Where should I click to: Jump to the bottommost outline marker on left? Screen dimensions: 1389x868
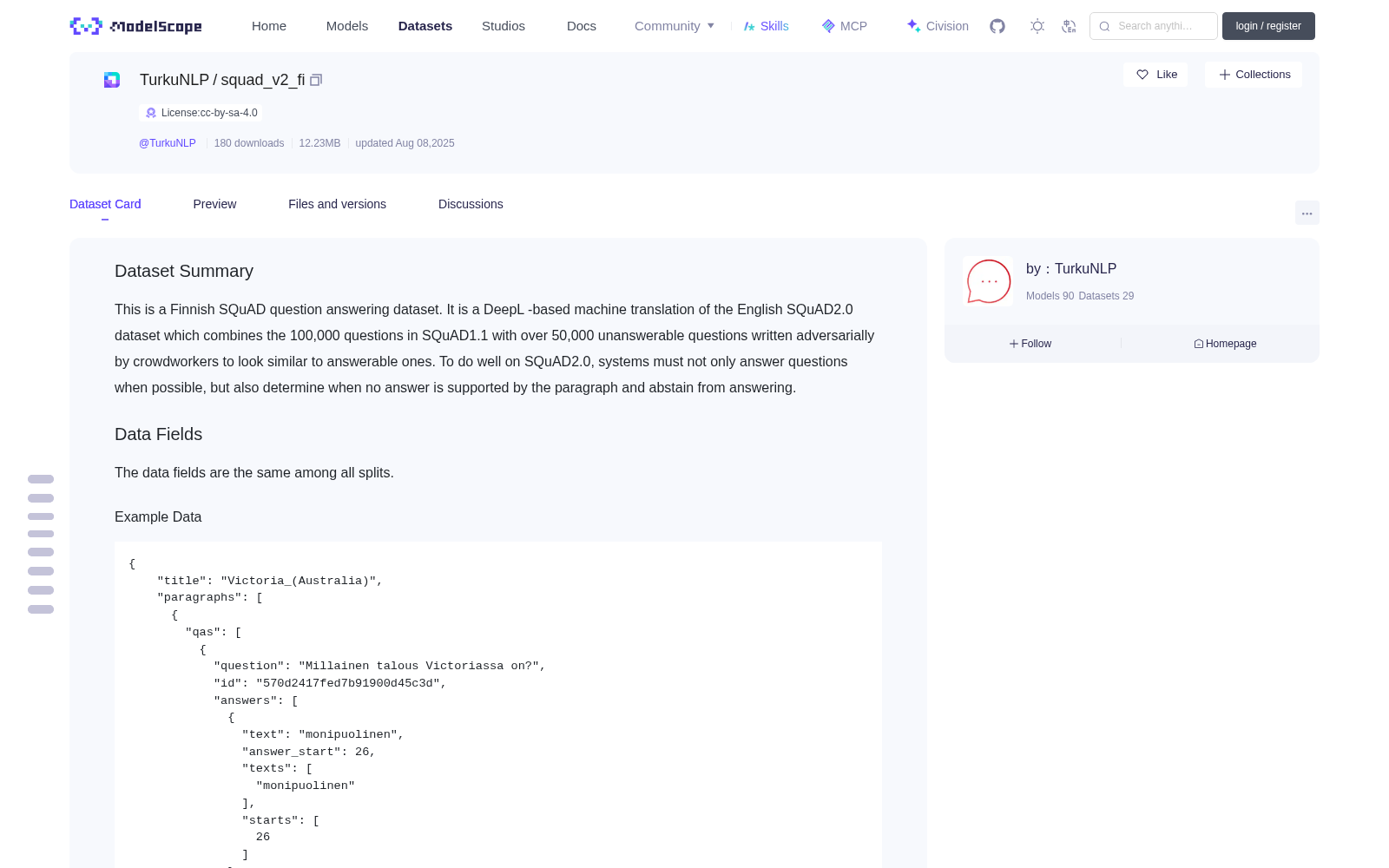[x=41, y=609]
